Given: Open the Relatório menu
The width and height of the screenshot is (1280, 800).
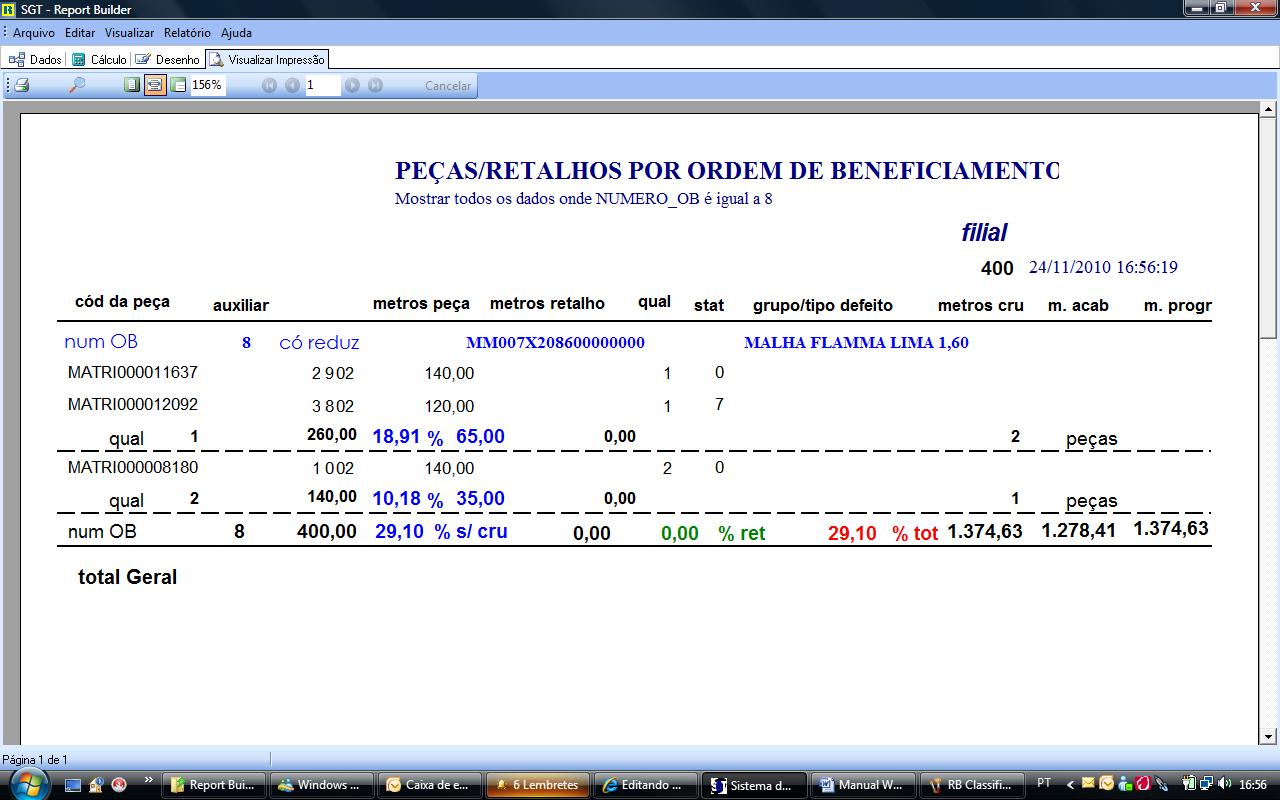Looking at the screenshot, I should [x=187, y=33].
